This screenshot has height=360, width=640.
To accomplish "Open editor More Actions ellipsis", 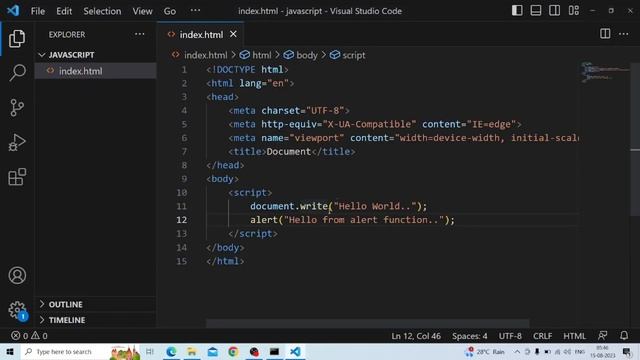I will click(624, 34).
